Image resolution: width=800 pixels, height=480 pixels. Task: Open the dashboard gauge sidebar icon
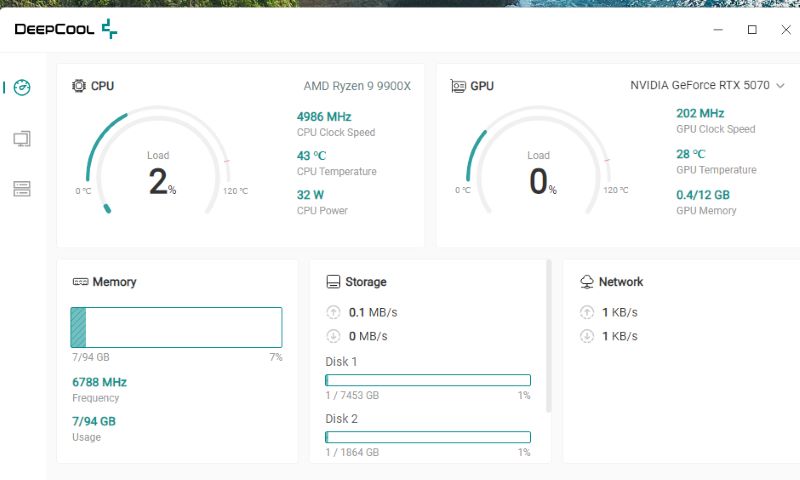point(22,88)
